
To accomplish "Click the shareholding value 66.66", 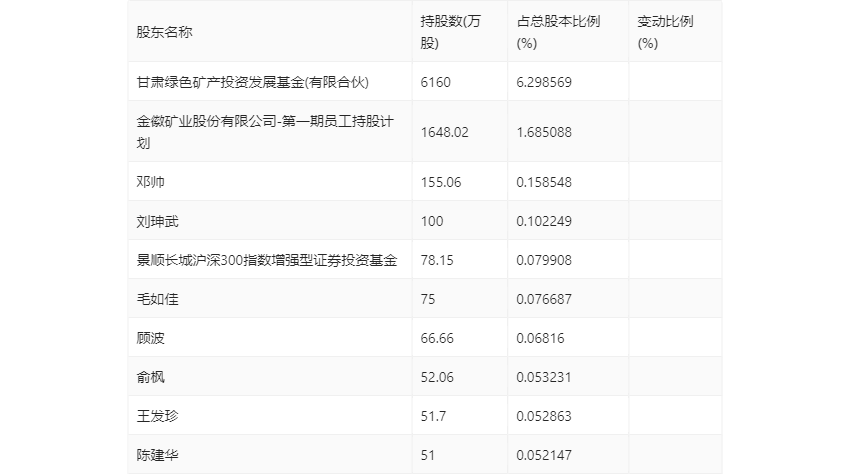I will click(437, 338).
